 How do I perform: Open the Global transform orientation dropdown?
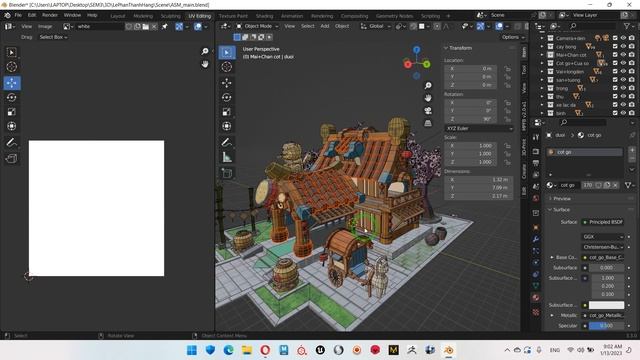point(376,26)
